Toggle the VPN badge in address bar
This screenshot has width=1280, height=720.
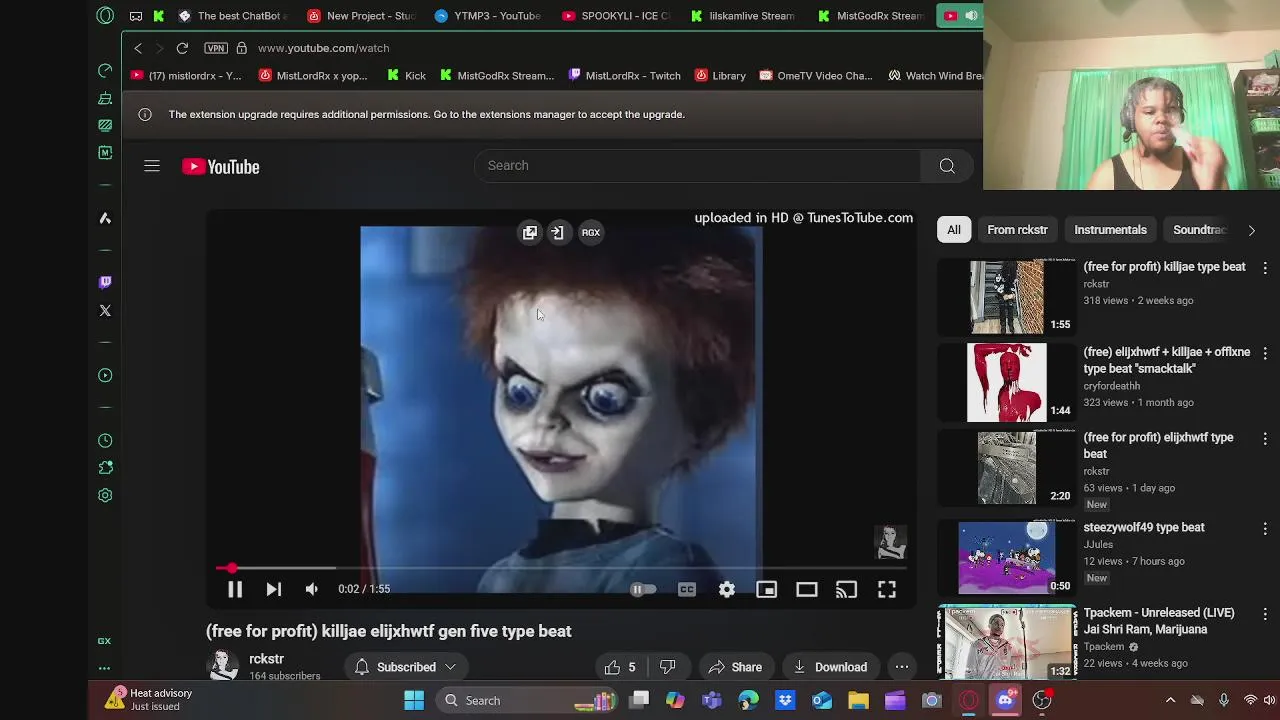[x=215, y=48]
